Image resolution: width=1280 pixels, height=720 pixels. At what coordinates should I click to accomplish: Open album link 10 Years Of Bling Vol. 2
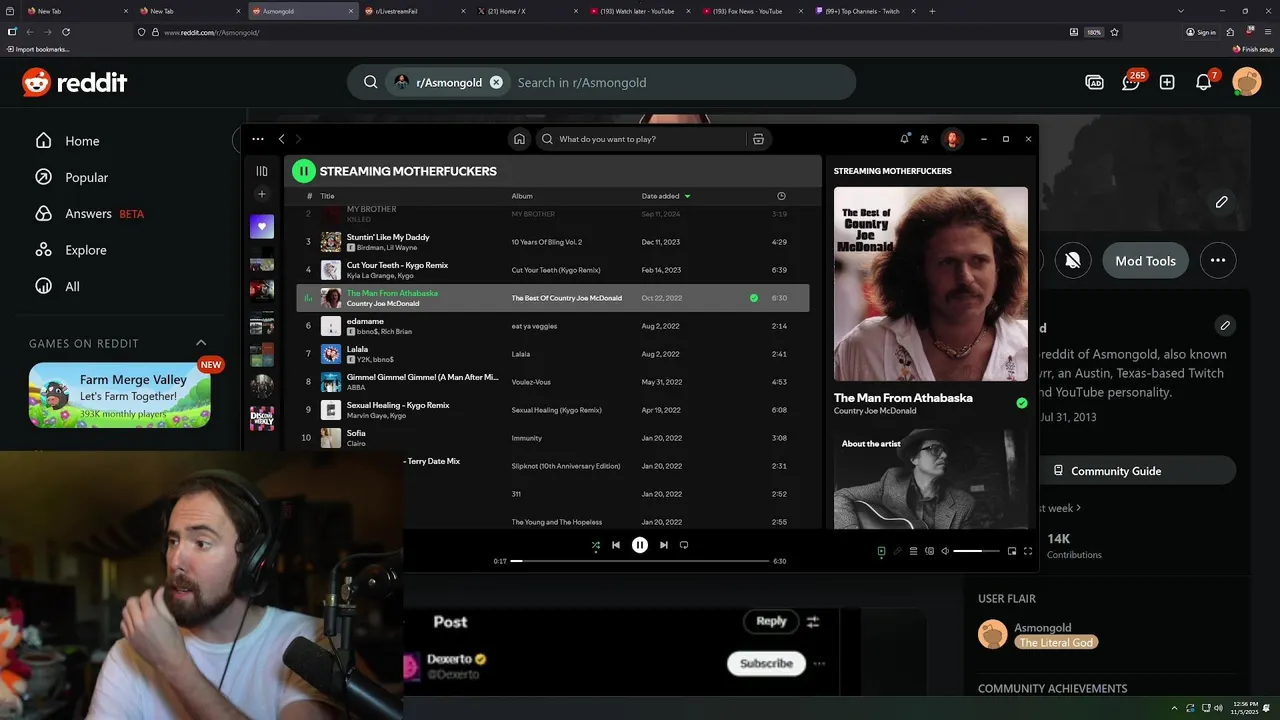pyautogui.click(x=546, y=242)
